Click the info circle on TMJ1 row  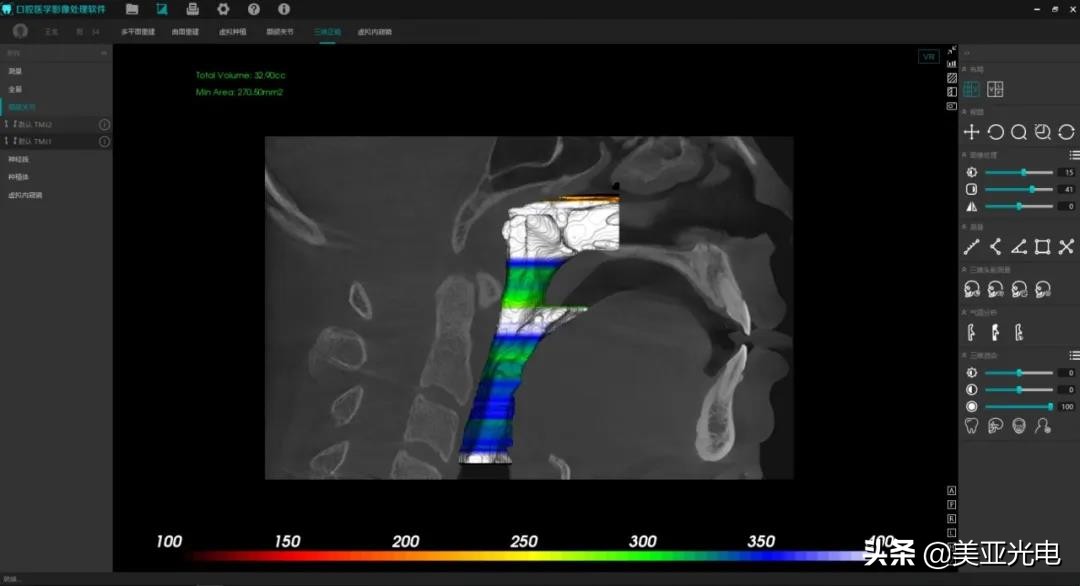click(104, 141)
